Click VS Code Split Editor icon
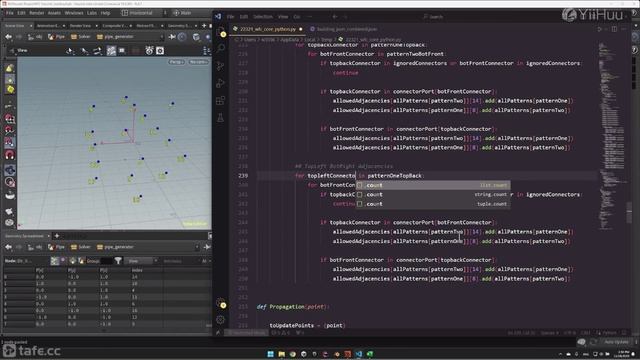Image resolution: width=640 pixels, height=360 pixels. click(x=614, y=29)
